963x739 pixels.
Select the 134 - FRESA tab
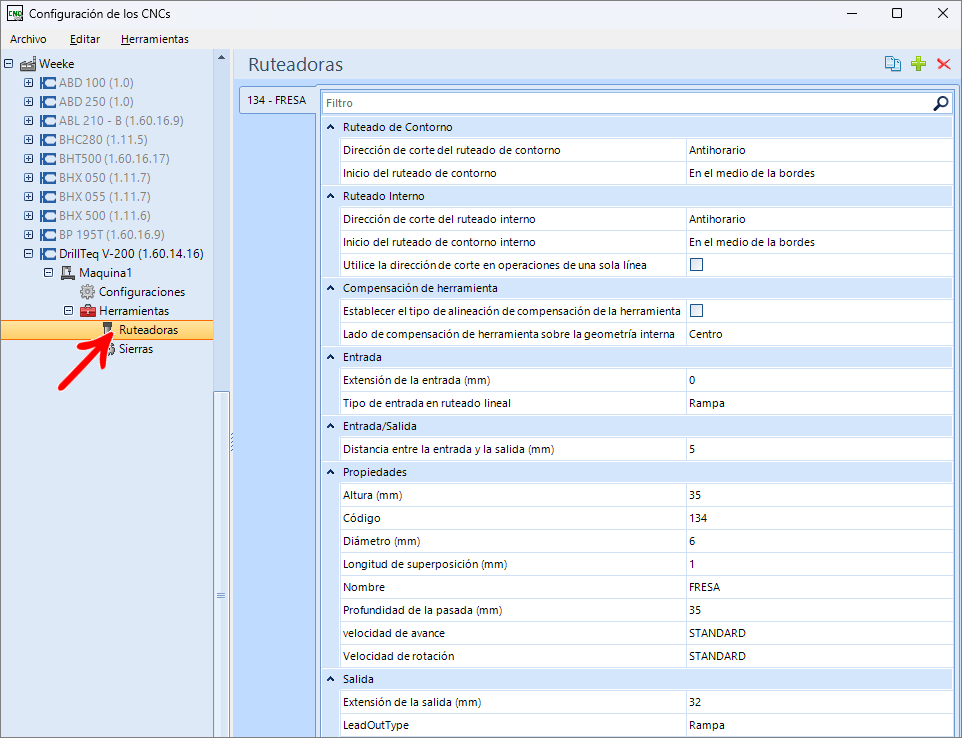click(x=277, y=100)
